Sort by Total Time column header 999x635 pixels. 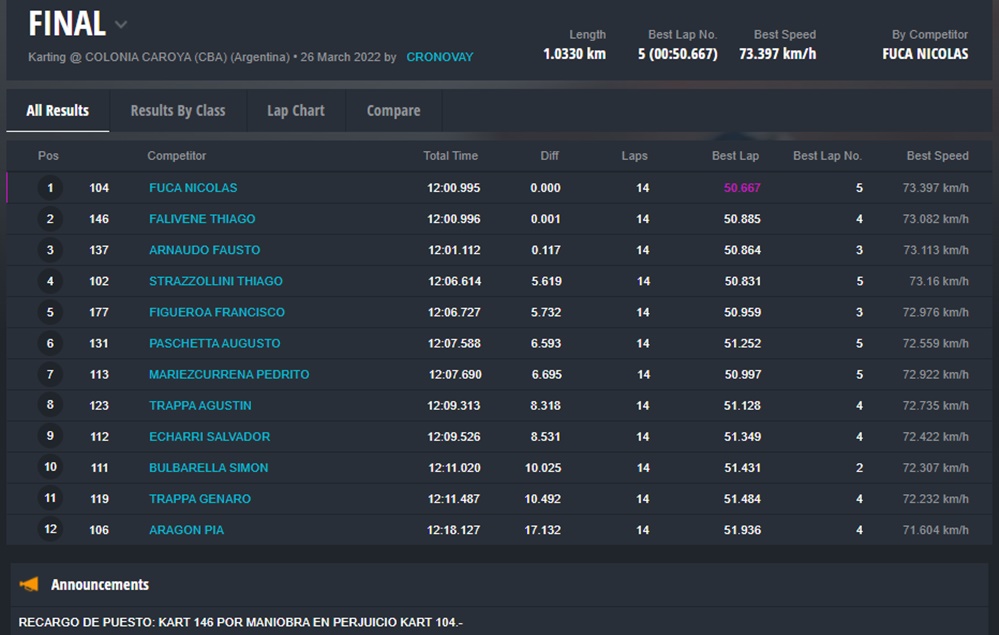pos(450,156)
